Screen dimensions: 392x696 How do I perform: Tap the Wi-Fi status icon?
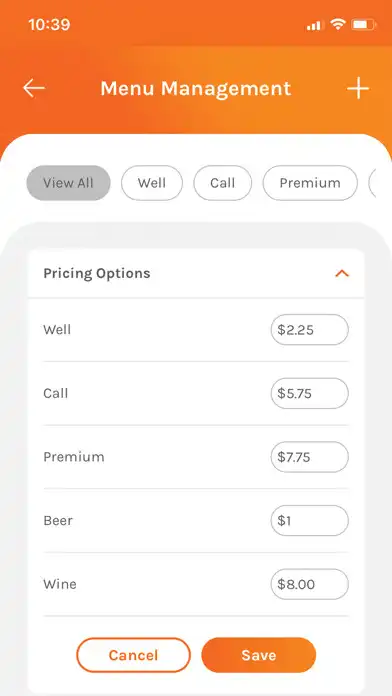tap(337, 24)
